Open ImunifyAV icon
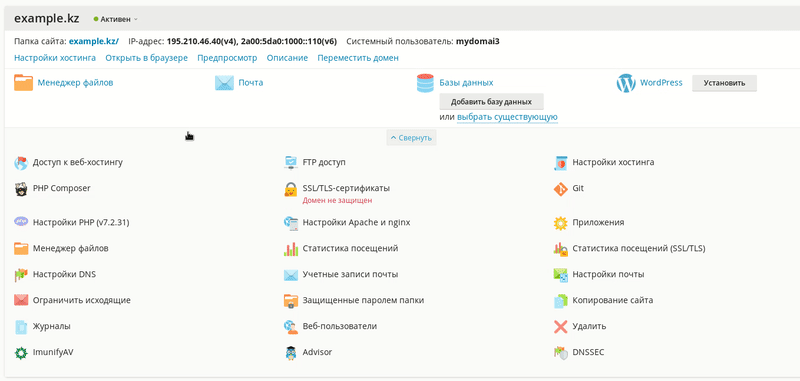800x381 pixels. pyautogui.click(x=21, y=353)
